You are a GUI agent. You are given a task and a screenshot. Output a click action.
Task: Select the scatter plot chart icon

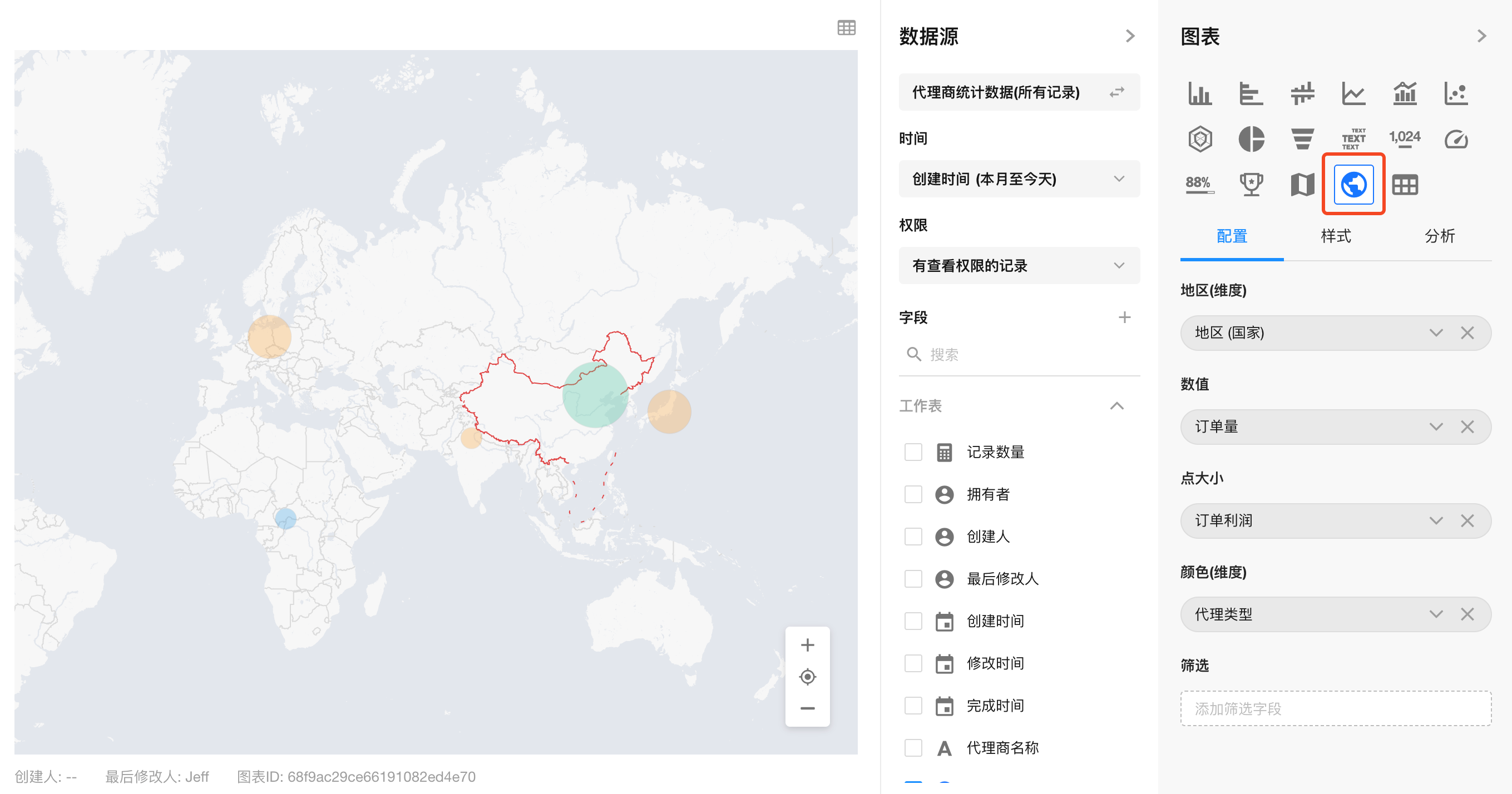[1456, 93]
